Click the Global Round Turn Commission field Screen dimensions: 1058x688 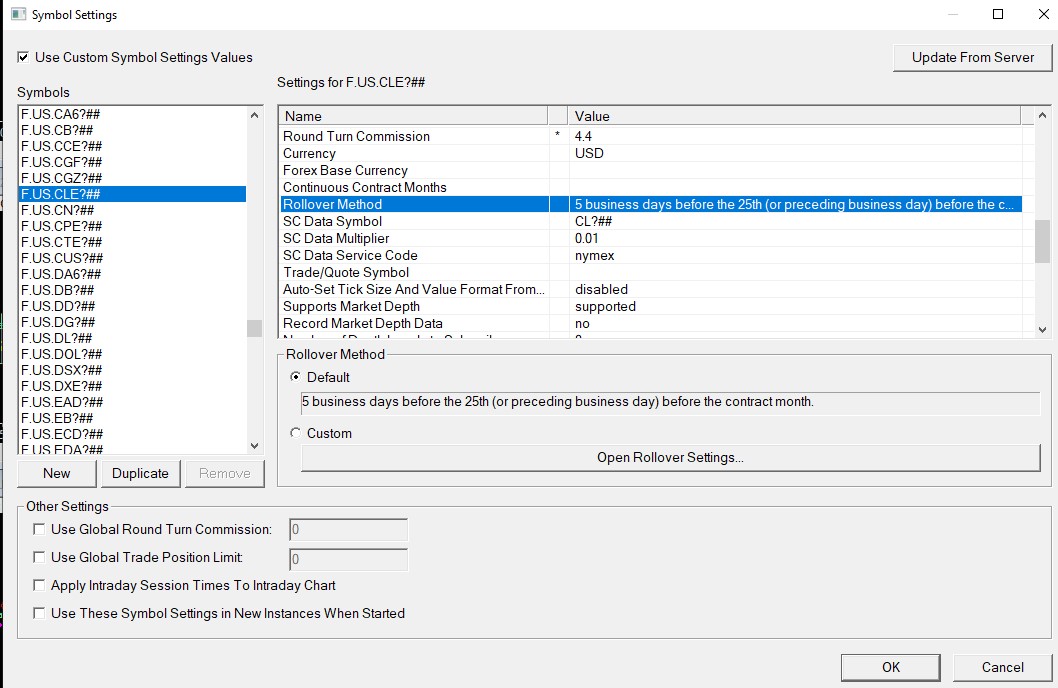click(x=348, y=529)
